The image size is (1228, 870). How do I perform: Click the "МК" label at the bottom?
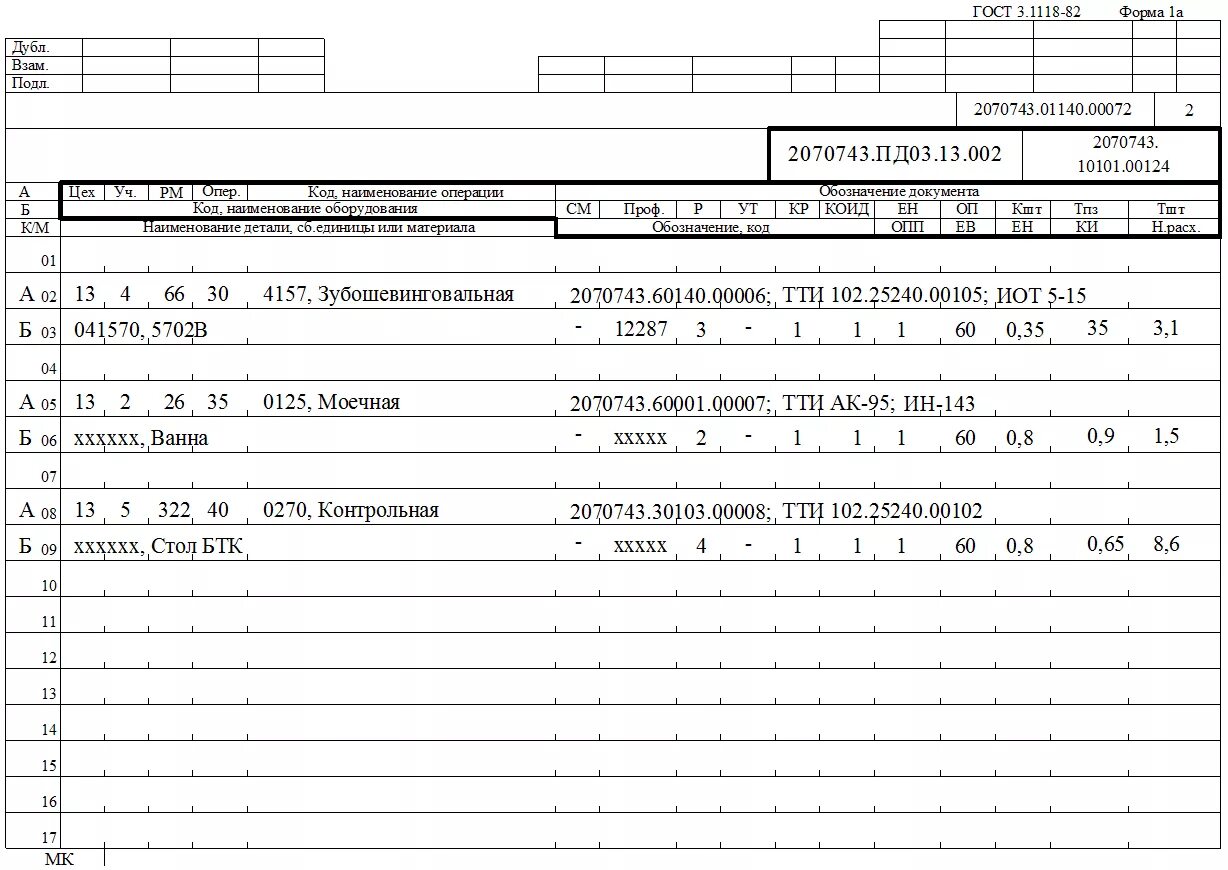coord(60,860)
